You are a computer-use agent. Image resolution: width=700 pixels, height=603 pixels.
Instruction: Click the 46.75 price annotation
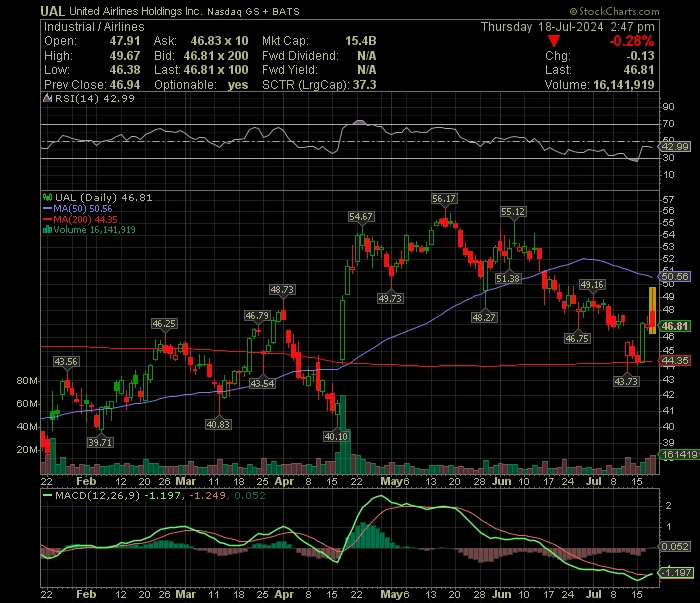click(577, 338)
